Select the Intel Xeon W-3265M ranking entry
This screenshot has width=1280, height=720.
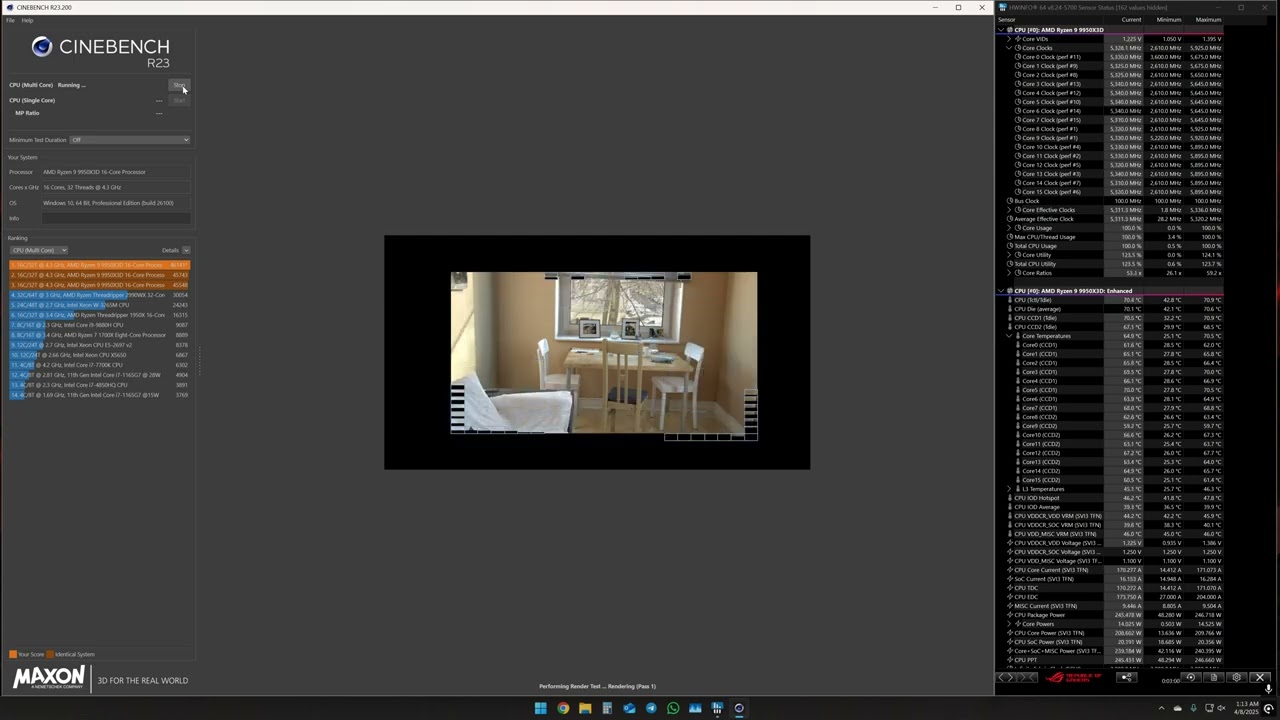[99, 305]
